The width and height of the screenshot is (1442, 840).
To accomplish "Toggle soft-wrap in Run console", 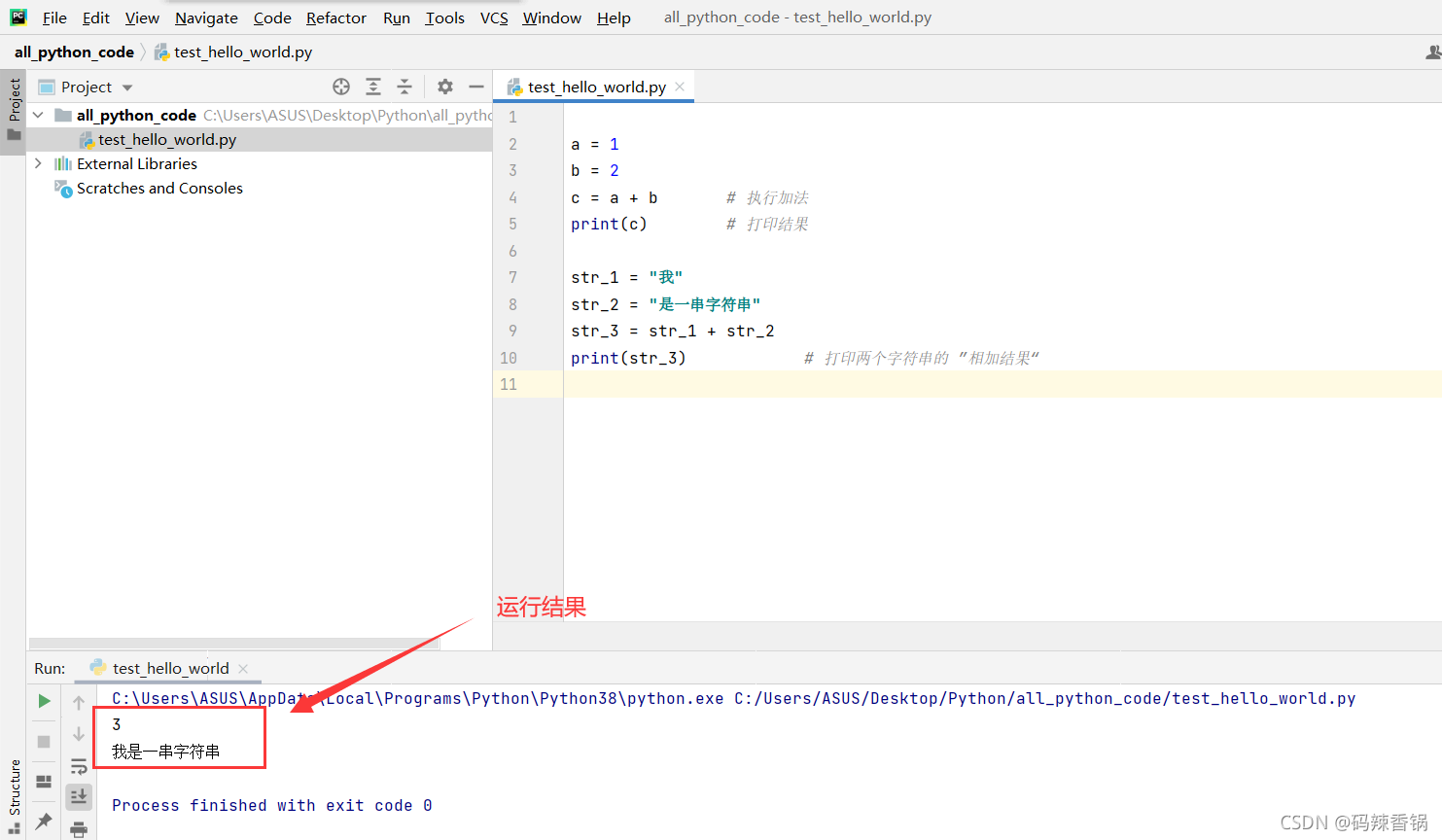I will pos(79,766).
